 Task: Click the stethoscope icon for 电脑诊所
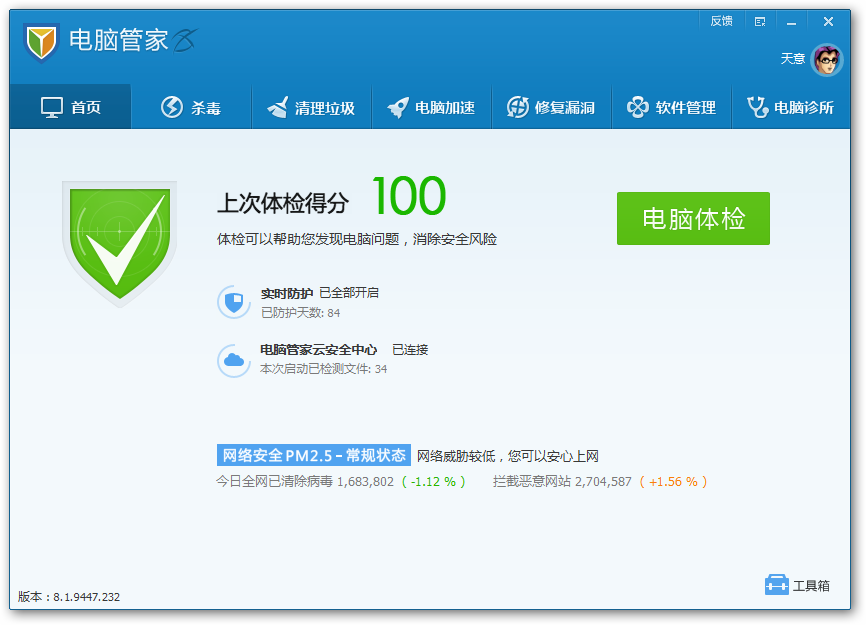tap(758, 107)
